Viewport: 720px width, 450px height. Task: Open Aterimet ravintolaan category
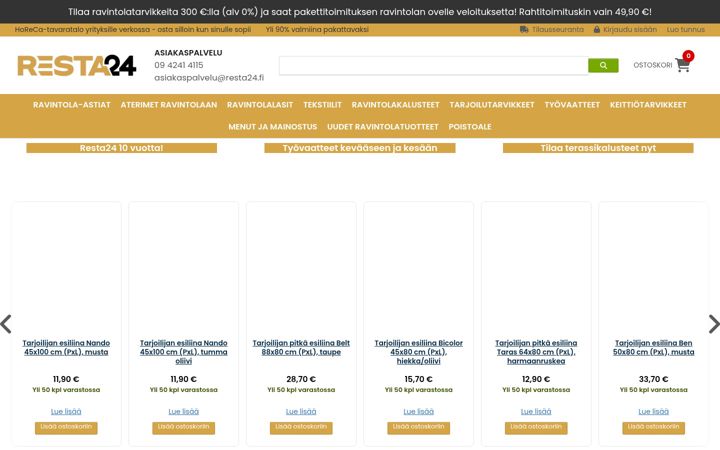click(169, 105)
